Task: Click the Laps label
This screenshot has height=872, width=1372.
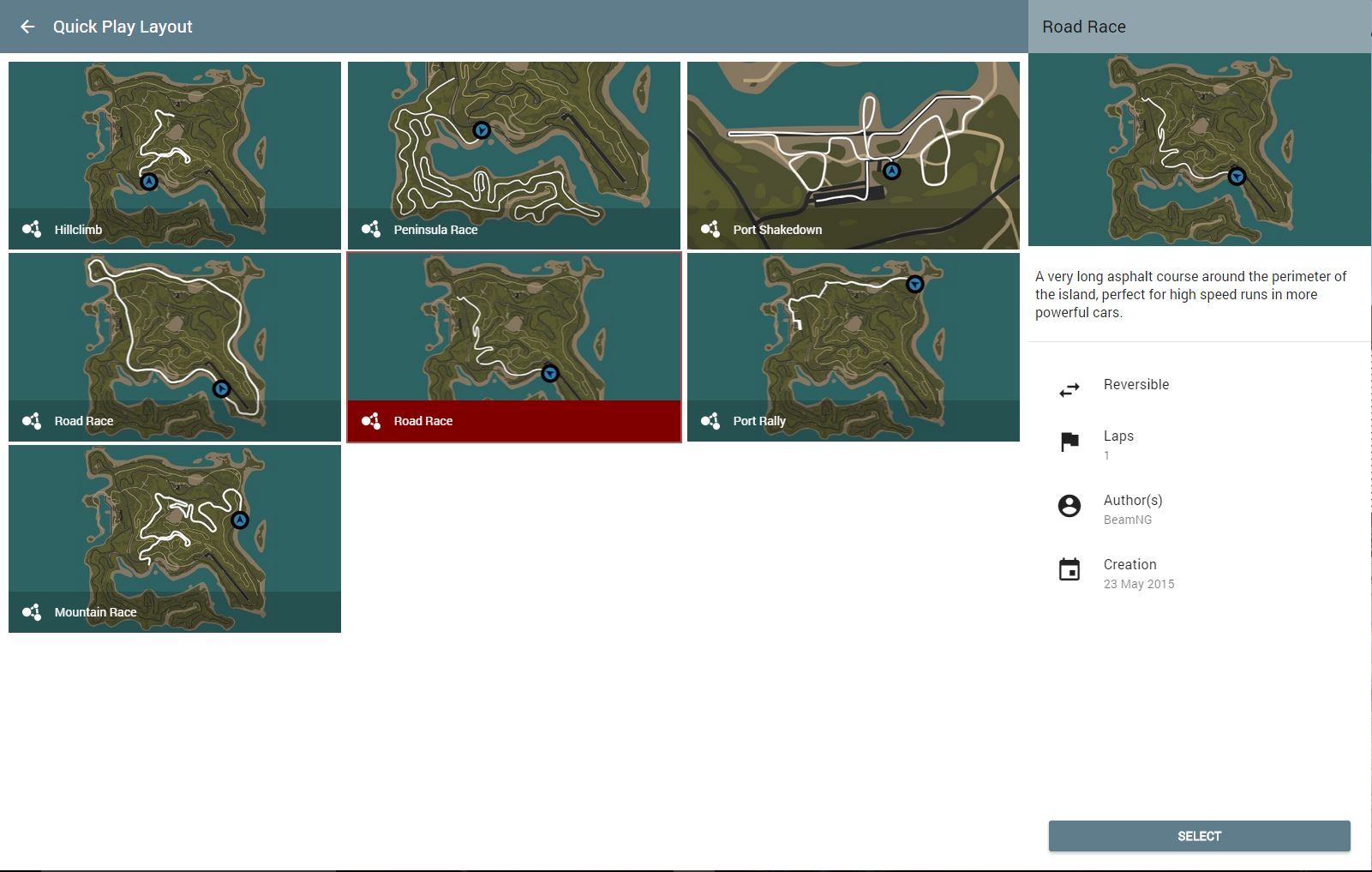Action: pyautogui.click(x=1118, y=436)
